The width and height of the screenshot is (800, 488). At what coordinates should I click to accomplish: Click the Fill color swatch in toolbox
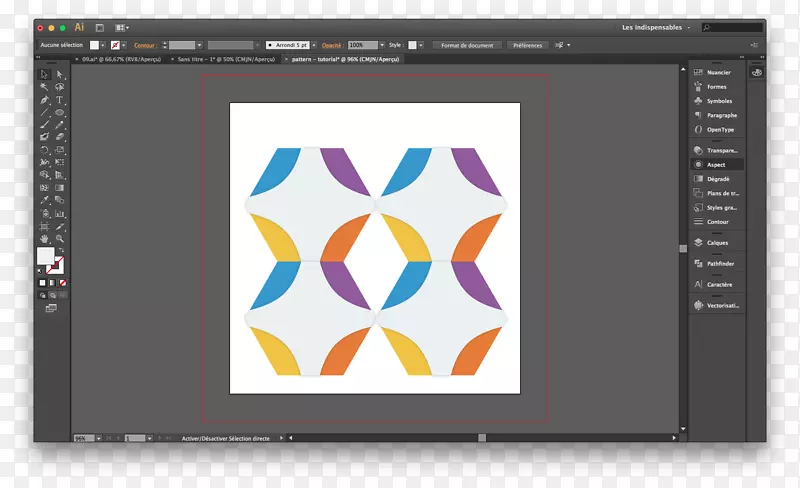coord(45,256)
